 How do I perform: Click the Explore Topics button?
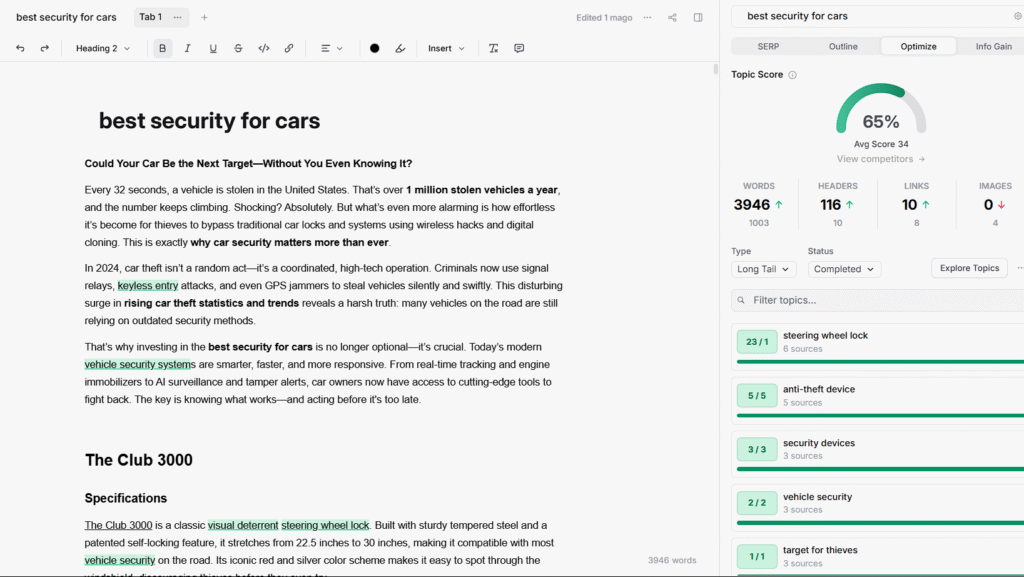[x=970, y=268]
